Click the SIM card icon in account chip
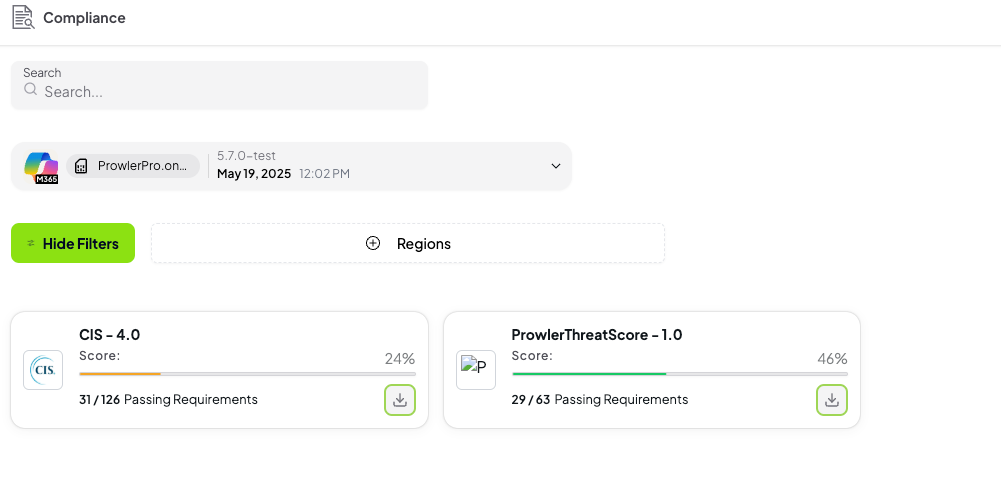 coord(80,167)
